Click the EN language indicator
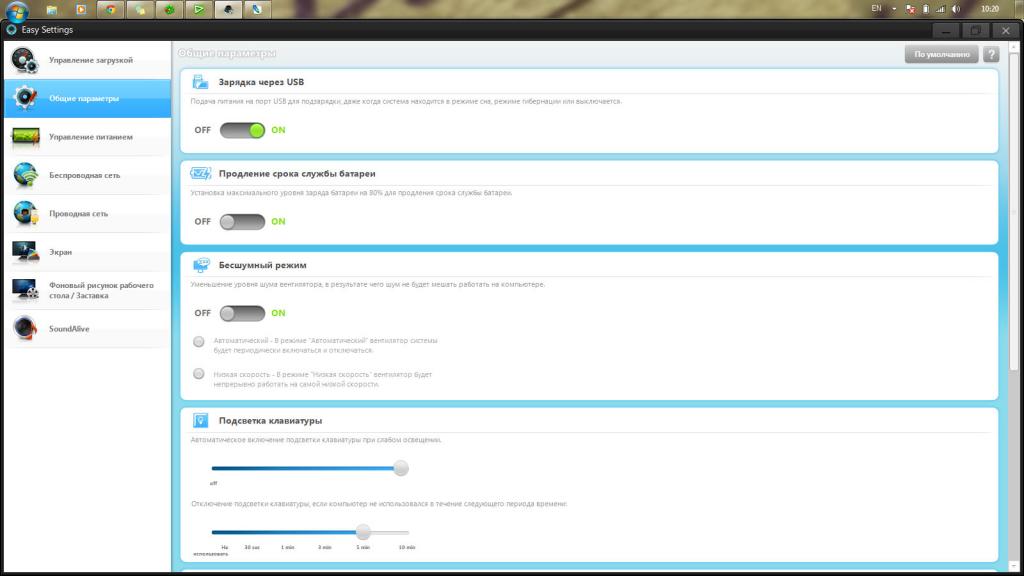 tap(876, 8)
